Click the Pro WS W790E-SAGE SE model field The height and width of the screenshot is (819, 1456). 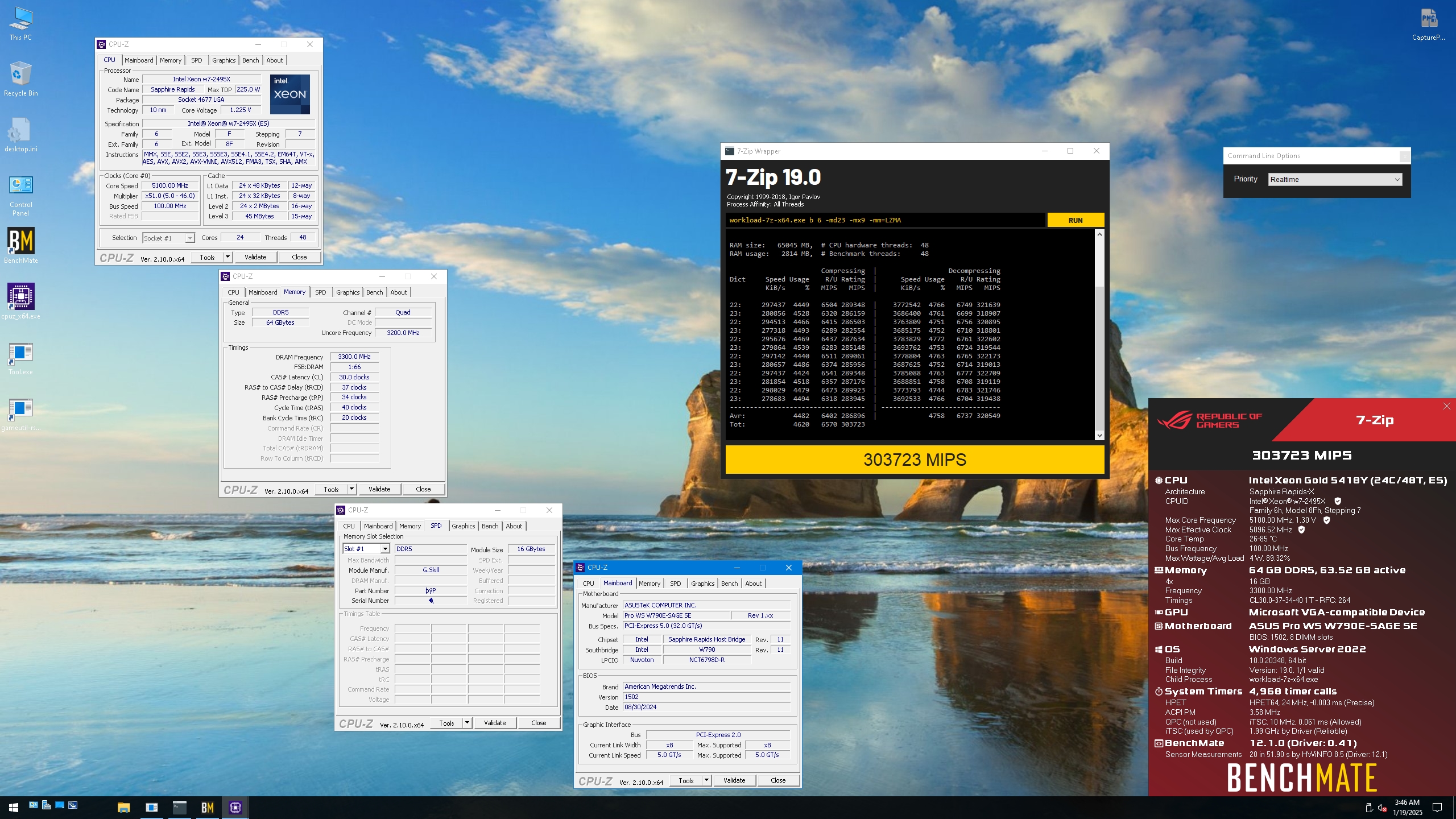pyautogui.click(x=676, y=615)
